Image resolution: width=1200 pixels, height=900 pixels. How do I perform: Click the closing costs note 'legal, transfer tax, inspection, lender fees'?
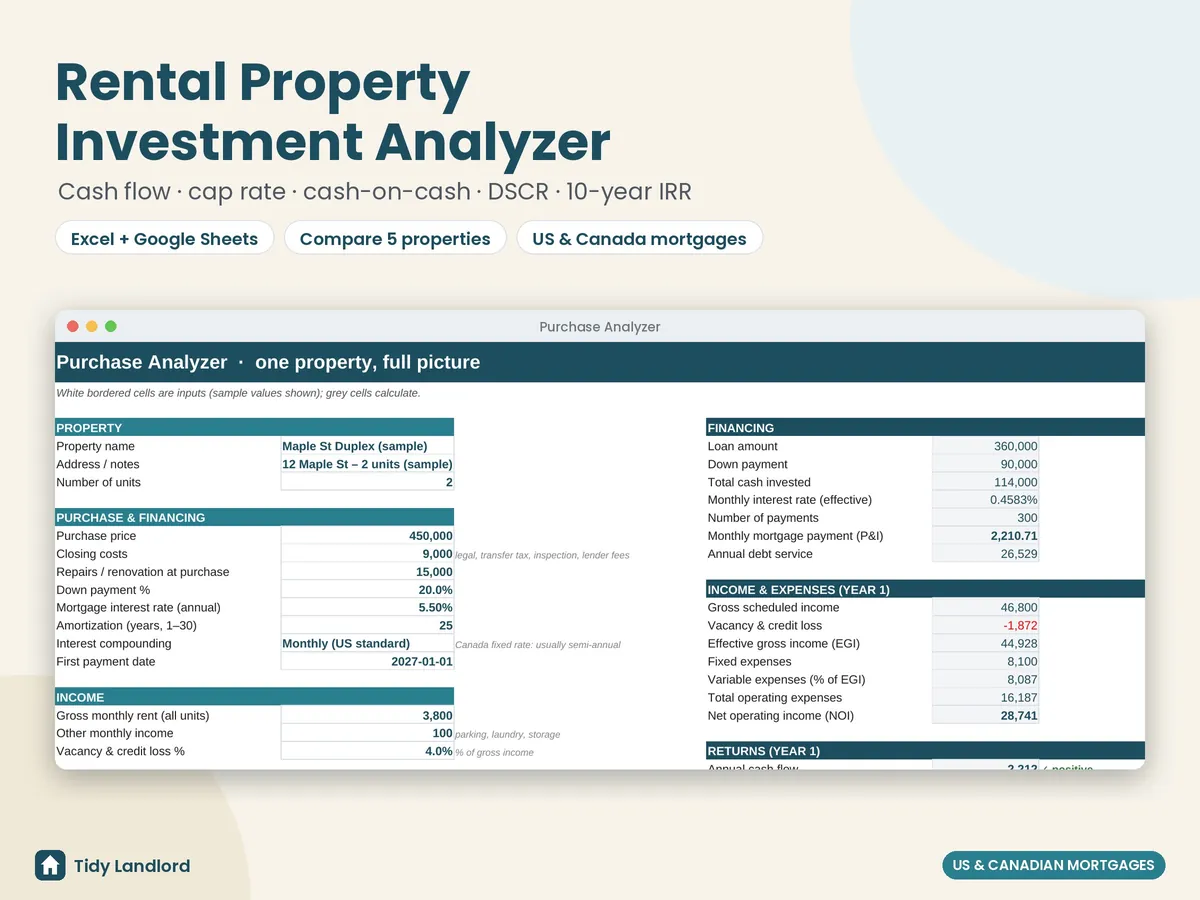542,555
